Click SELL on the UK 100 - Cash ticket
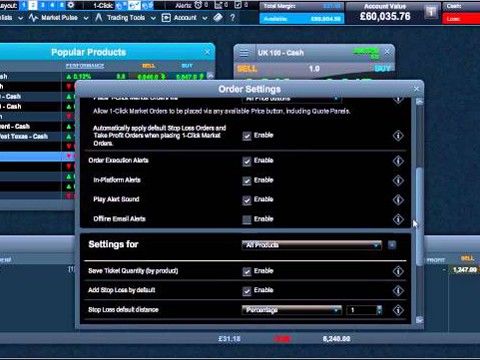Screen dimensions: 480x360 tap(247, 69)
